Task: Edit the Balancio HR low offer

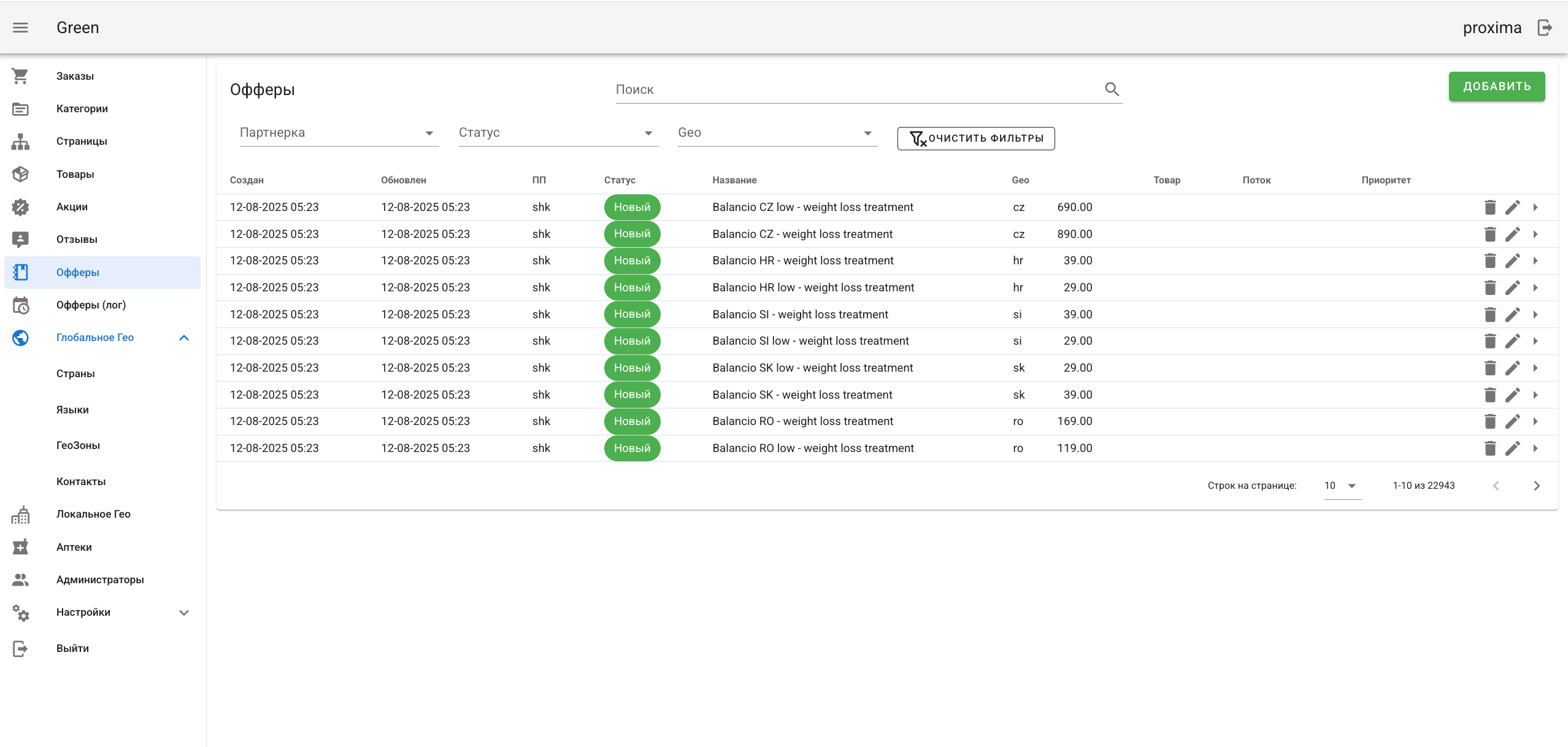Action: coord(1512,288)
